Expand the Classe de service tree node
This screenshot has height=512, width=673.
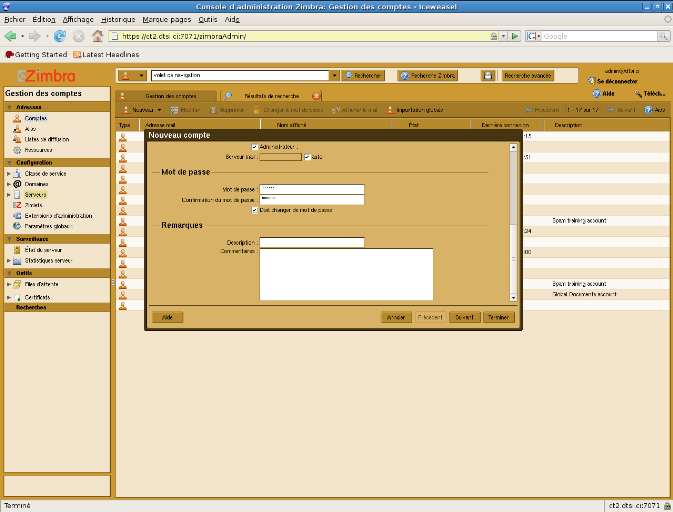pyautogui.click(x=8, y=174)
